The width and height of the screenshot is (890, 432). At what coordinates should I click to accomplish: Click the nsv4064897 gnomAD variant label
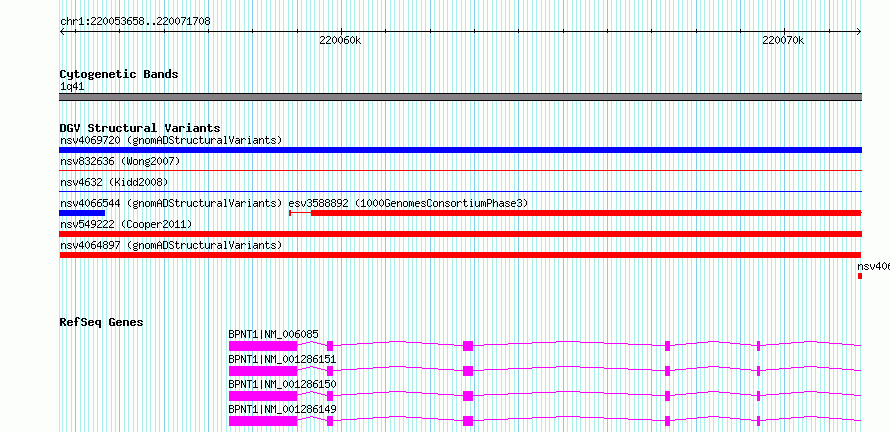pos(171,245)
